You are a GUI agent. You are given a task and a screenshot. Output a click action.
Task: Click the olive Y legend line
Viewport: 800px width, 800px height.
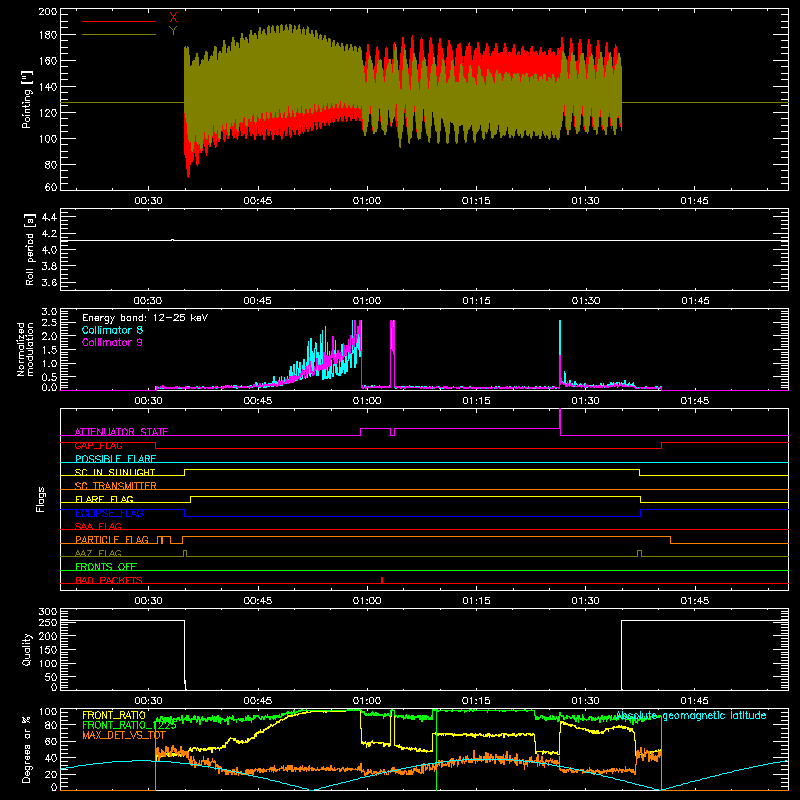118,34
